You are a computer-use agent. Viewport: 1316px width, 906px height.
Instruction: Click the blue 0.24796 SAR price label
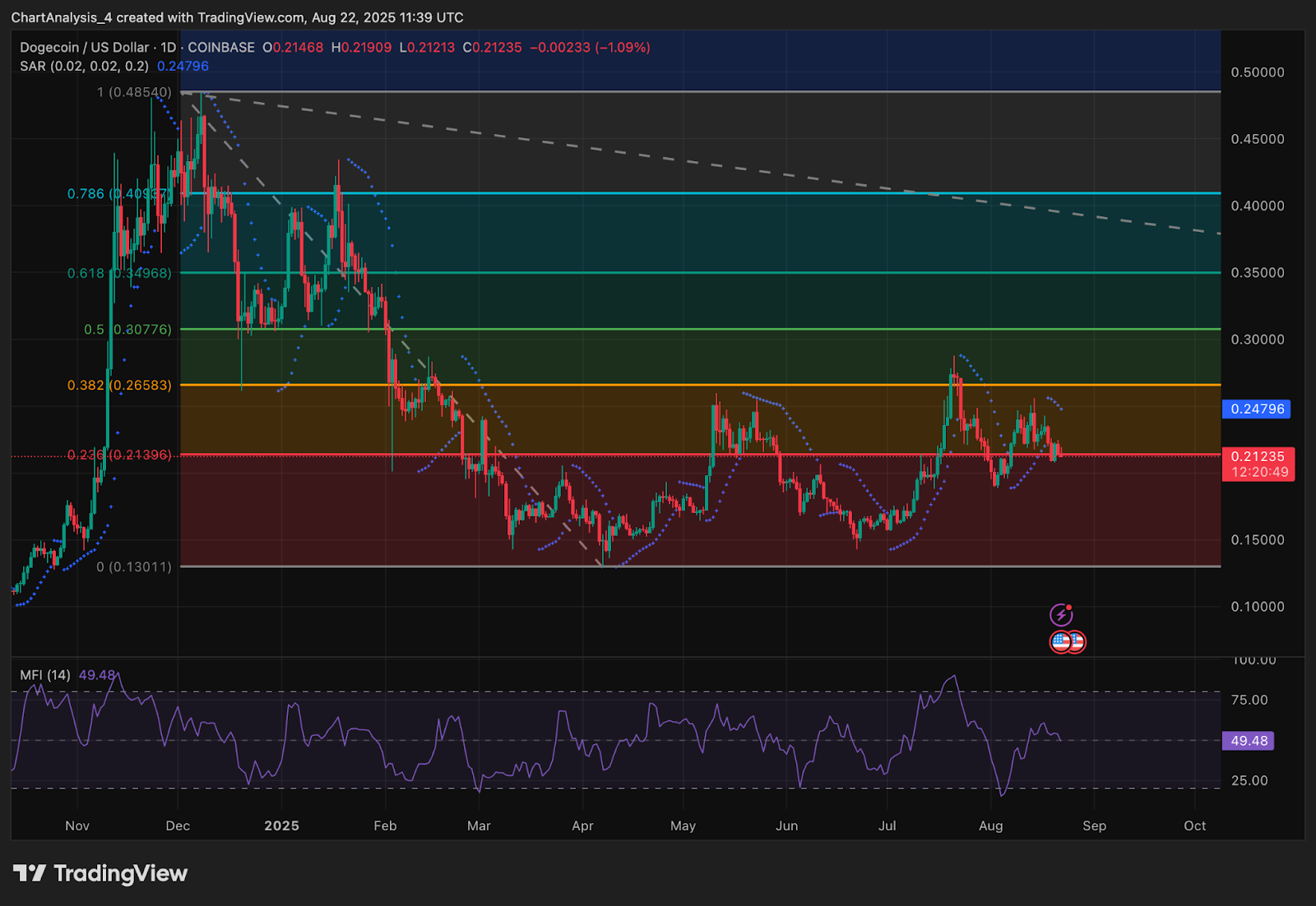pyautogui.click(x=1256, y=409)
